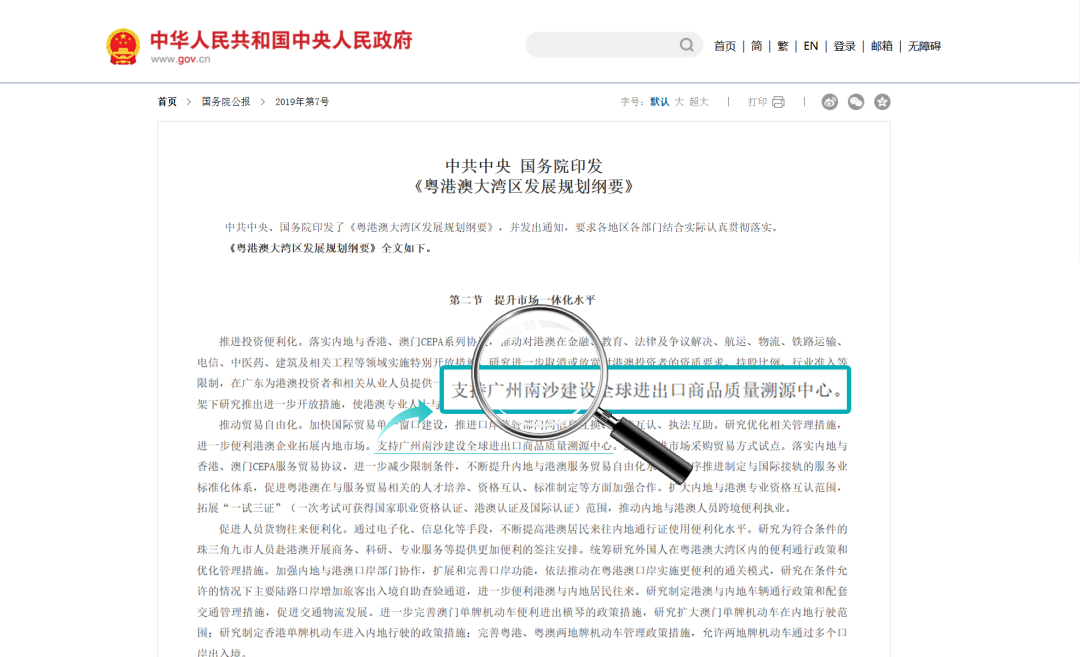Click the title line 中共中央 国务院印发
The width and height of the screenshot is (1080, 657).
click(523, 166)
